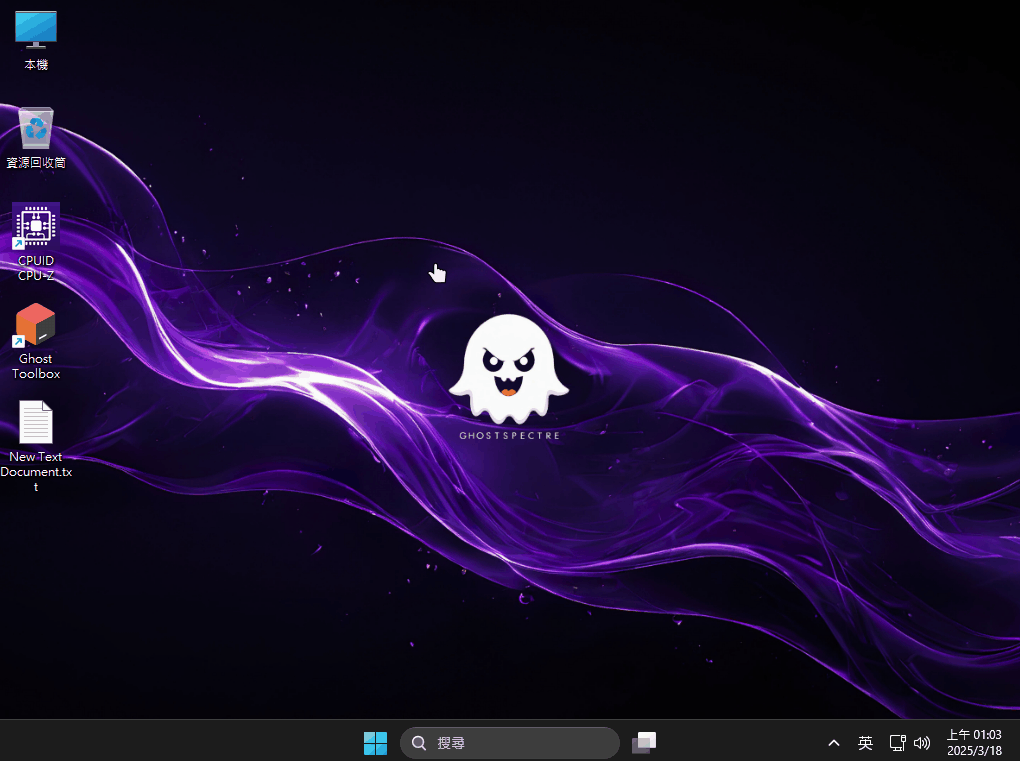Select the 資源回收筒 recycle bin icon
Image resolution: width=1020 pixels, height=761 pixels.
tap(36, 138)
